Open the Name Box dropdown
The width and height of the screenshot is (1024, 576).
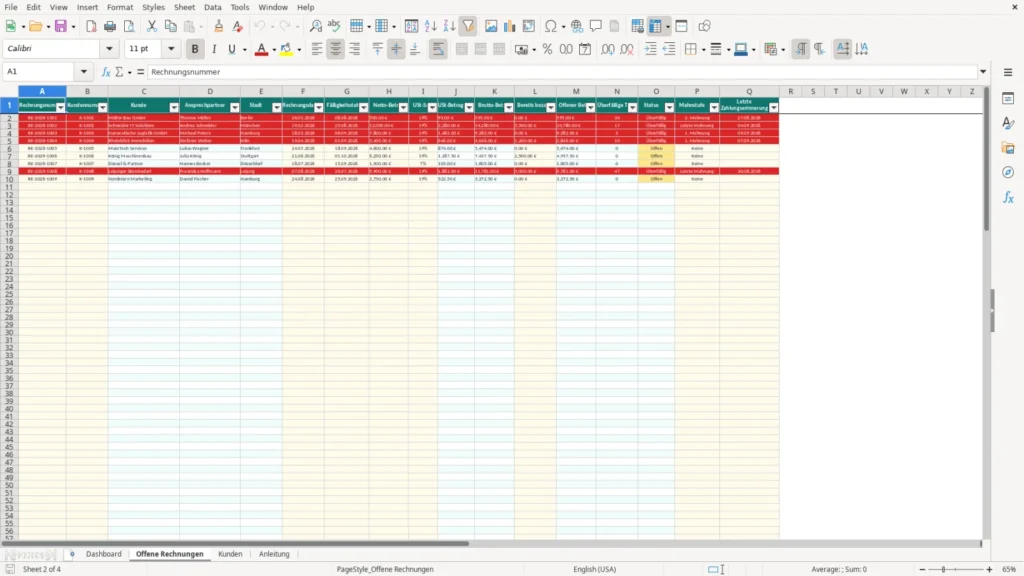point(84,72)
